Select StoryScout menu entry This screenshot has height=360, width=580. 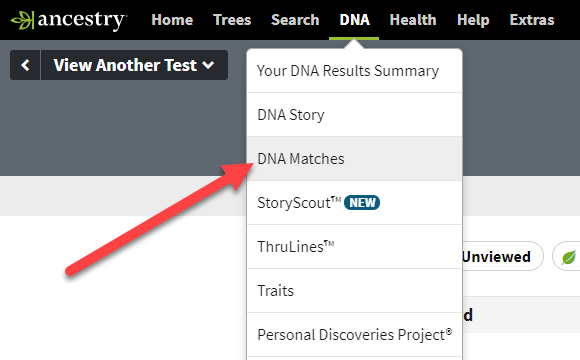click(354, 203)
